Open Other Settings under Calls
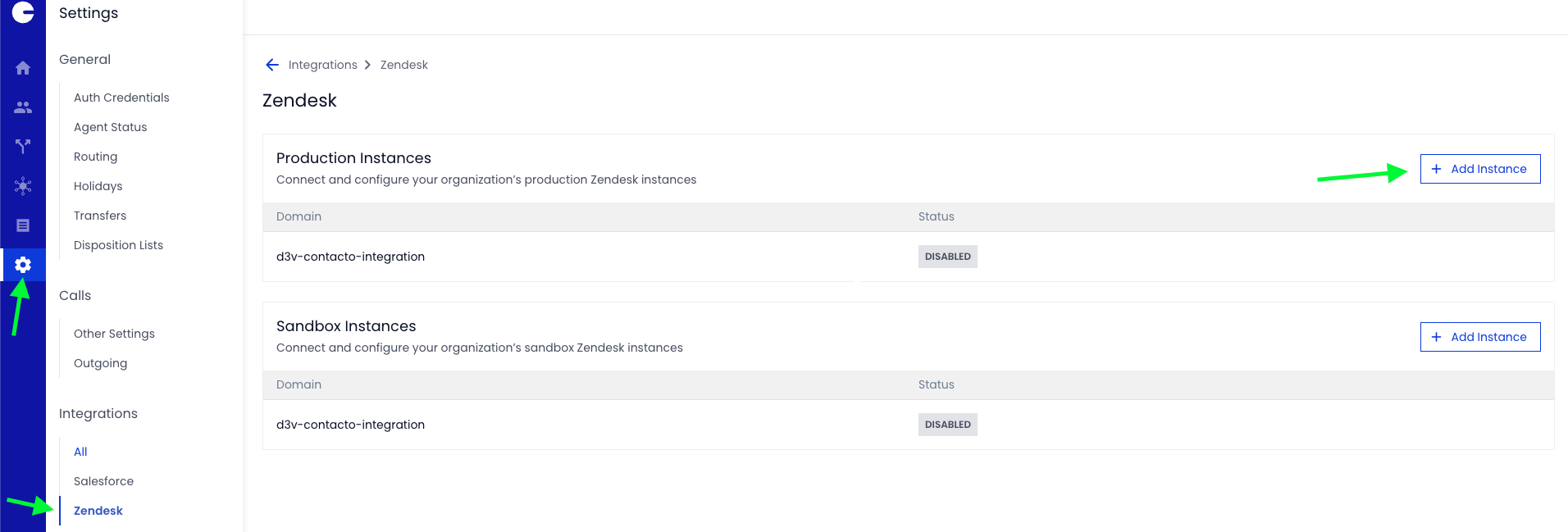Image resolution: width=1568 pixels, height=532 pixels. tap(114, 334)
